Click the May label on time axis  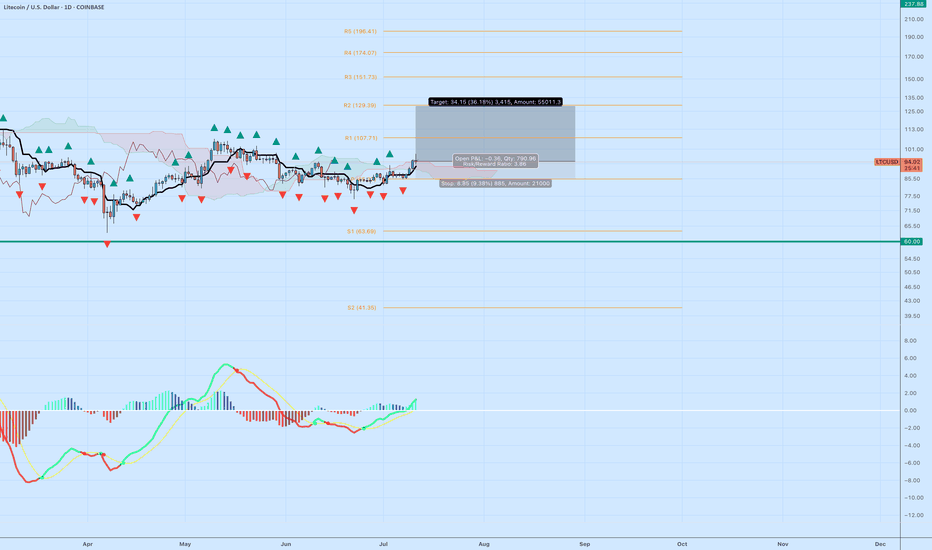(x=185, y=544)
